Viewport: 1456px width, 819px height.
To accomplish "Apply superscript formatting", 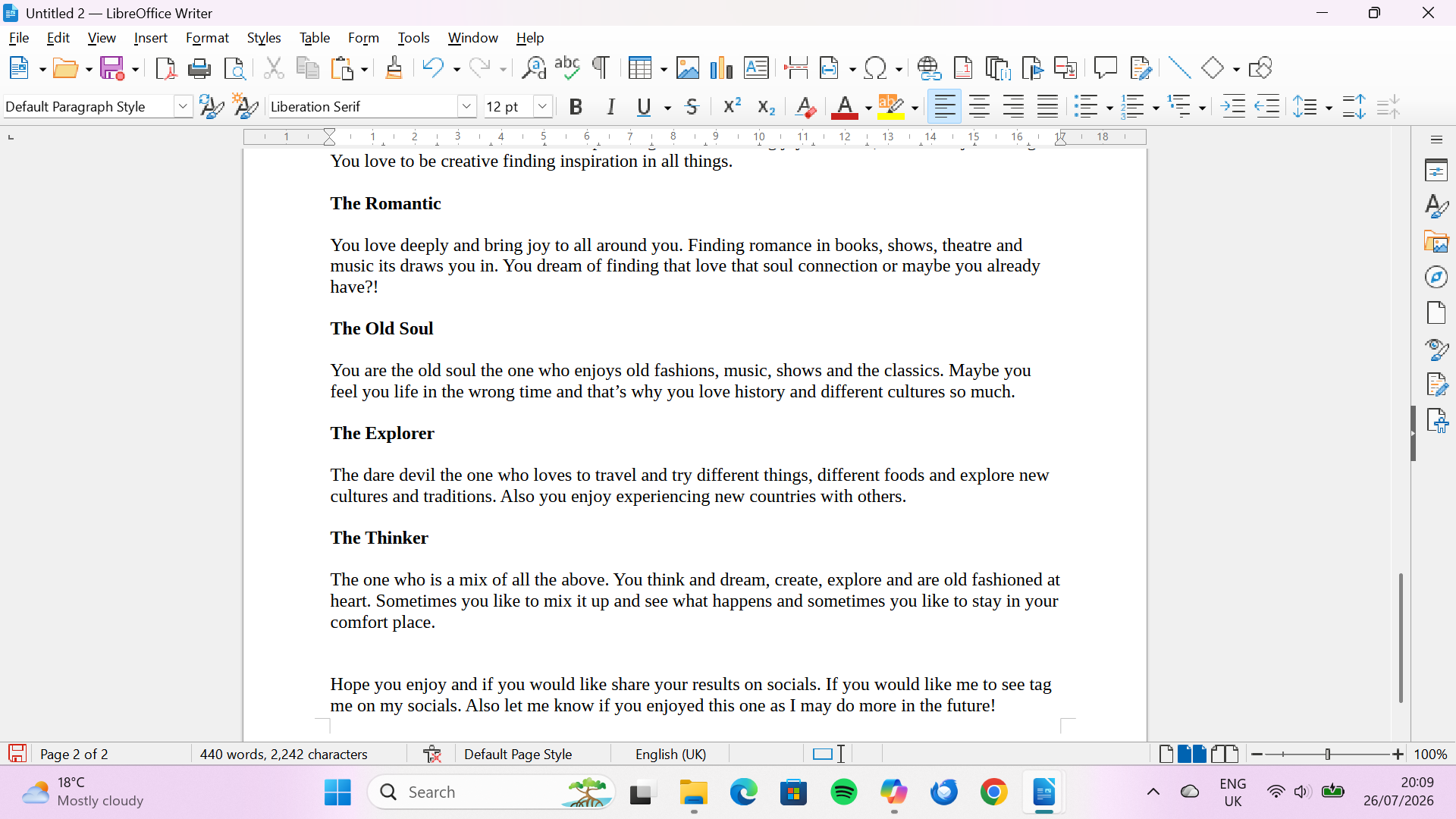I will [x=732, y=107].
